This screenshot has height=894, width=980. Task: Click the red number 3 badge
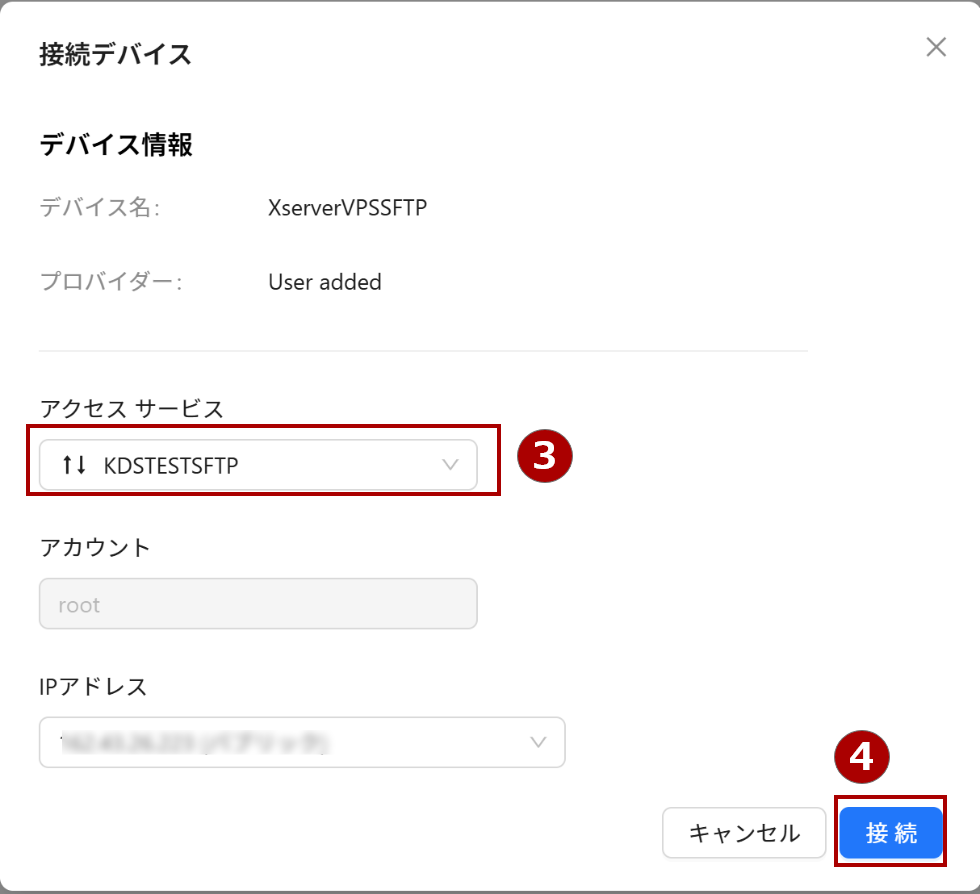point(544,456)
